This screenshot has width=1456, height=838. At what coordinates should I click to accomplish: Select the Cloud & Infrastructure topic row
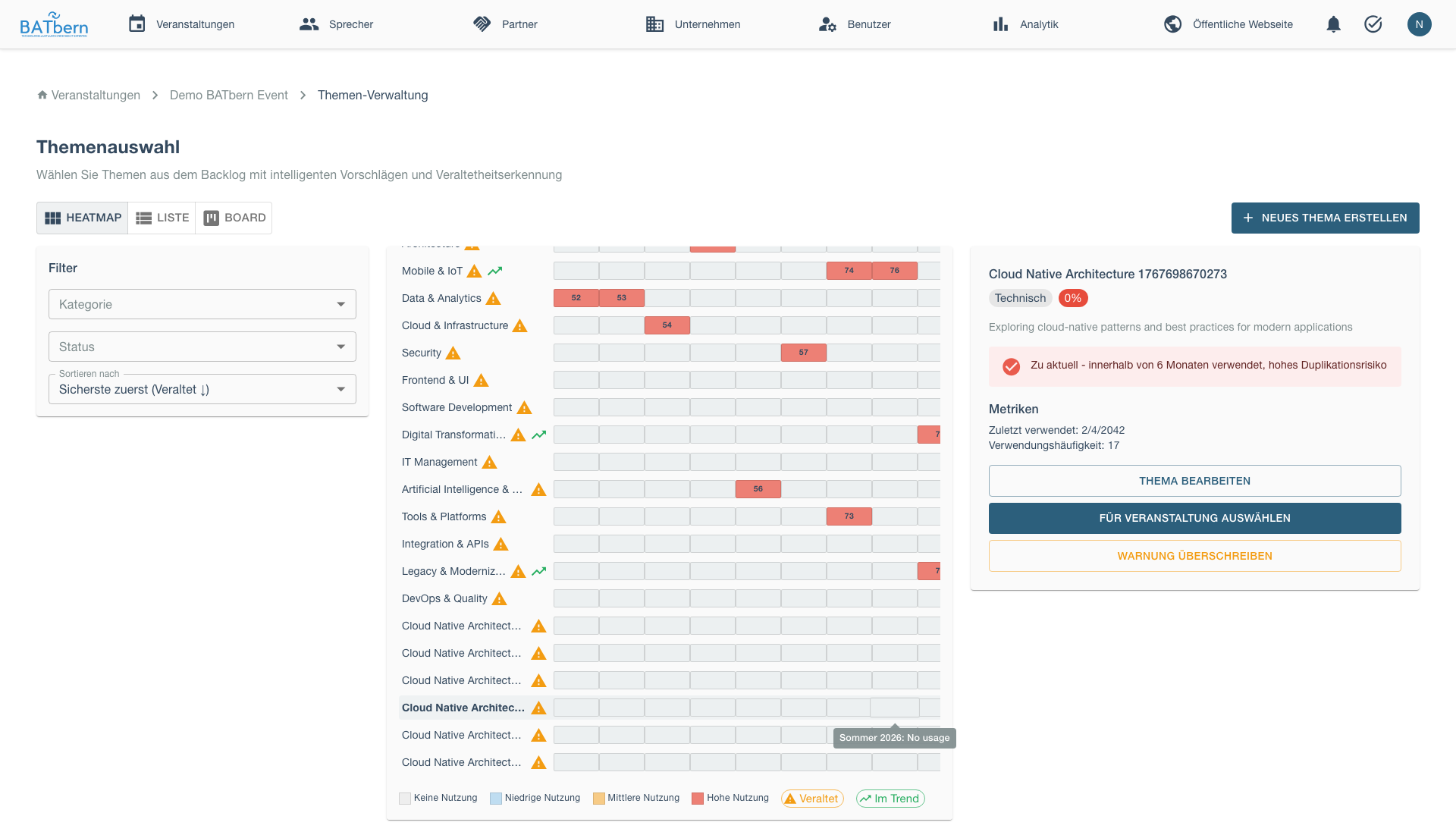coord(670,325)
